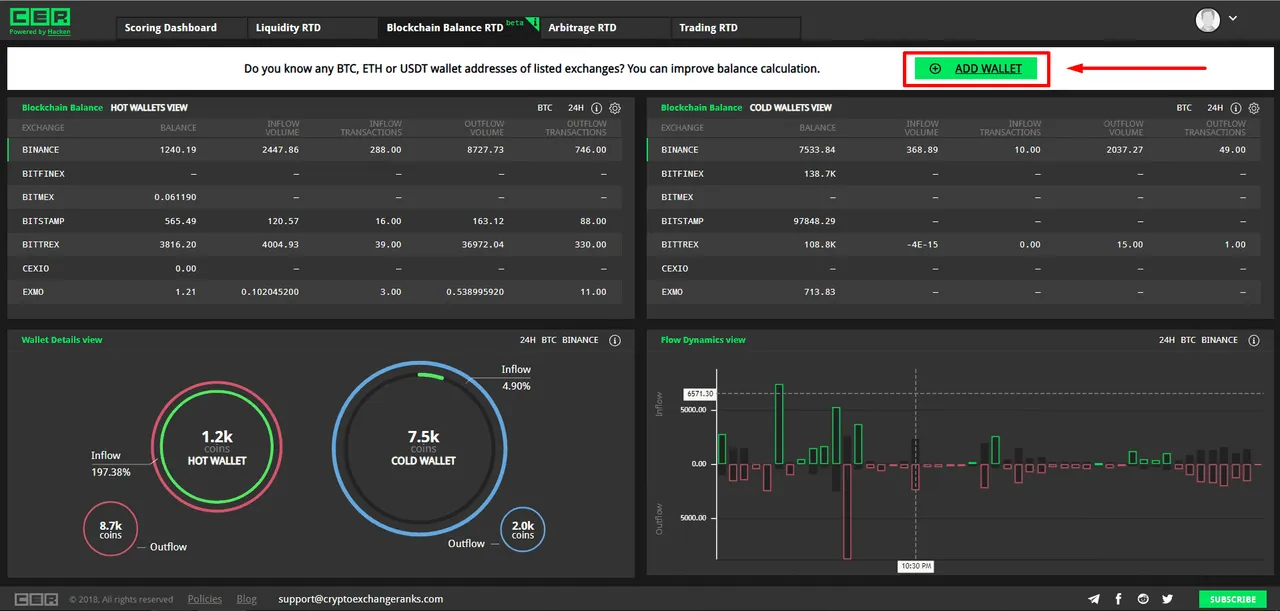Show info for Hot Wallets view
This screenshot has width=1280, height=611.
597,108
